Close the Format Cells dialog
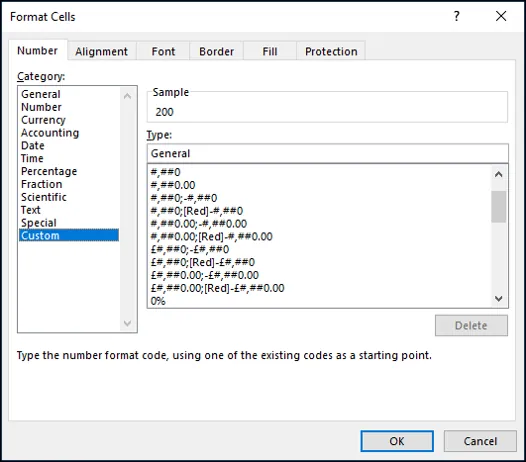The image size is (526, 462). [501, 16]
